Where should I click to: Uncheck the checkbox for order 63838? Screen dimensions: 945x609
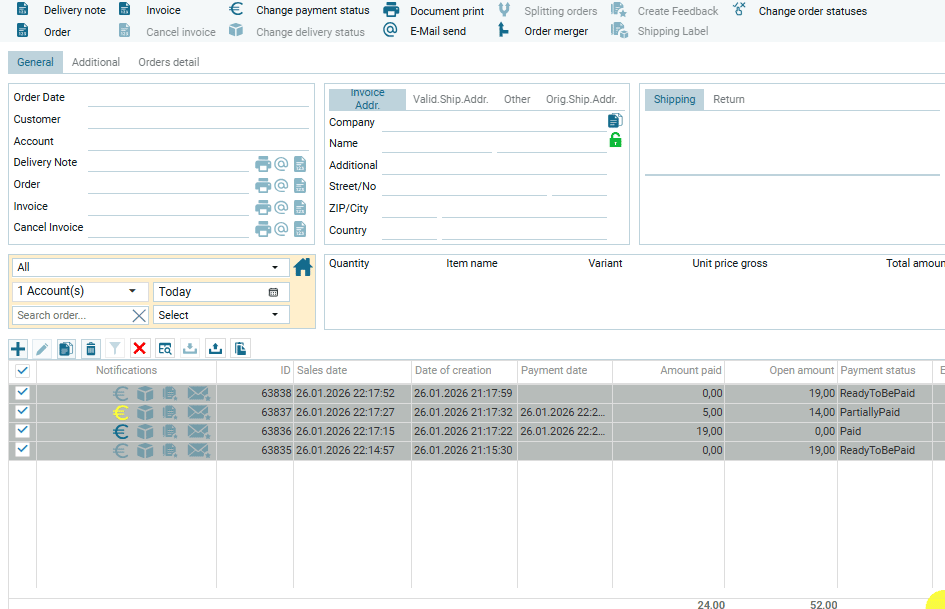tap(22, 393)
